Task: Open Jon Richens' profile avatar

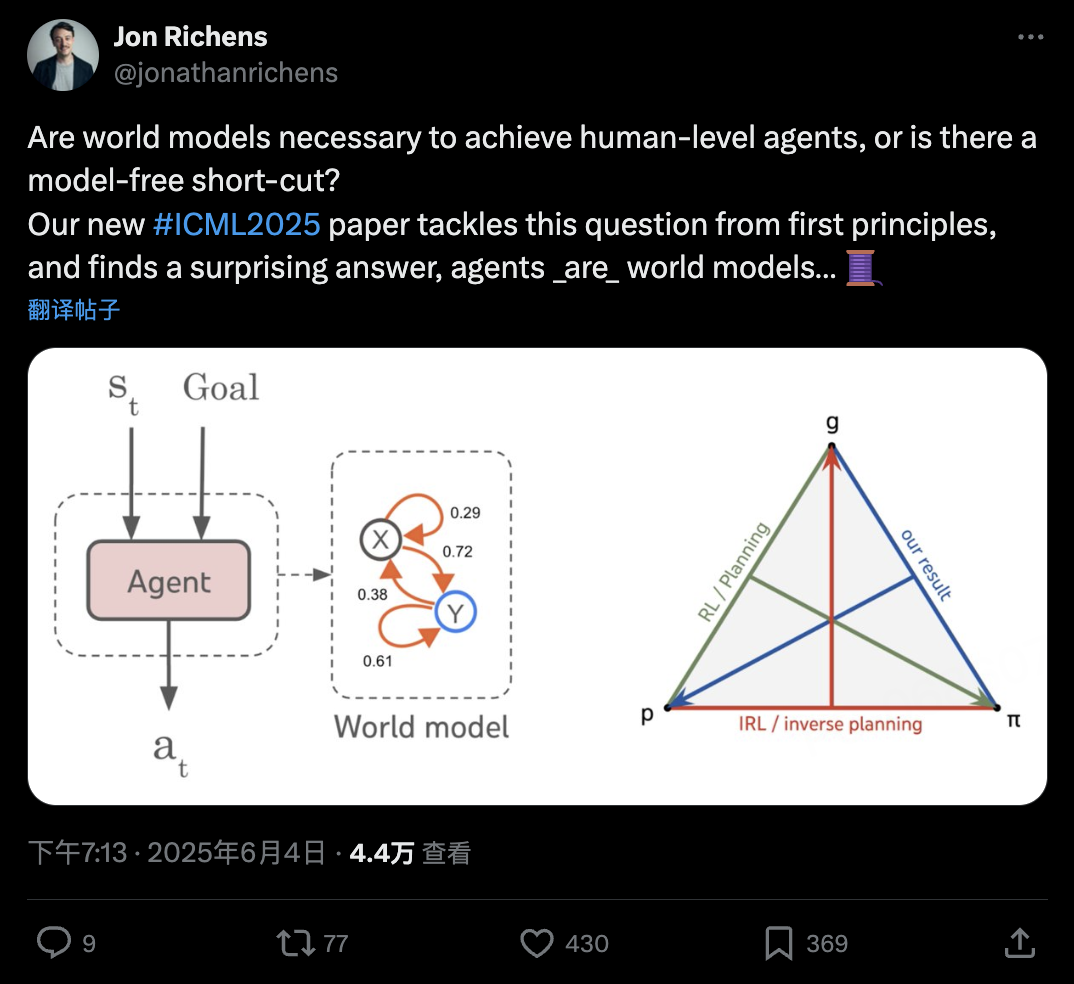Action: tap(62, 55)
